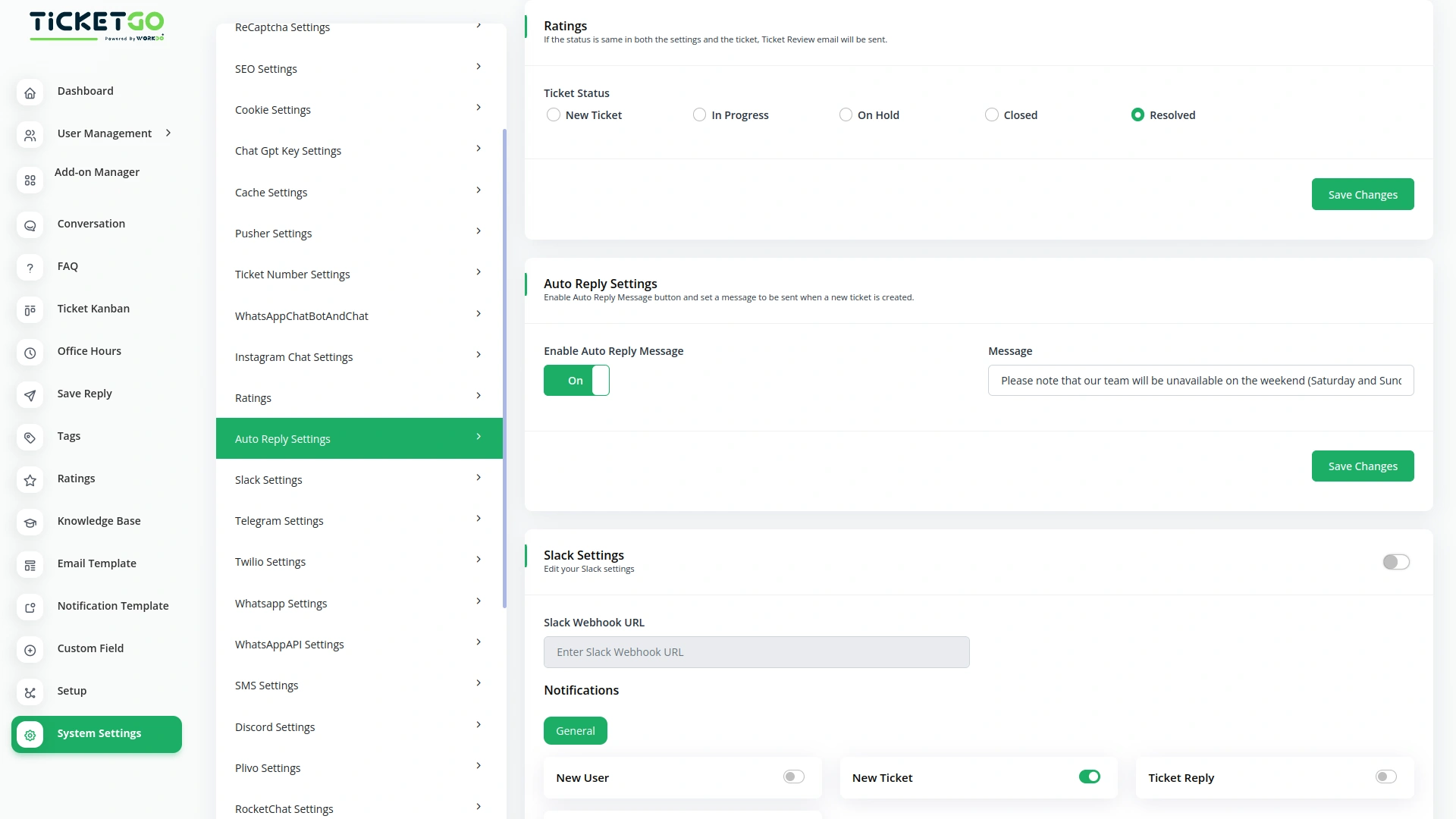Open the System Settings gear icon
1456x819 pixels.
tap(30, 735)
